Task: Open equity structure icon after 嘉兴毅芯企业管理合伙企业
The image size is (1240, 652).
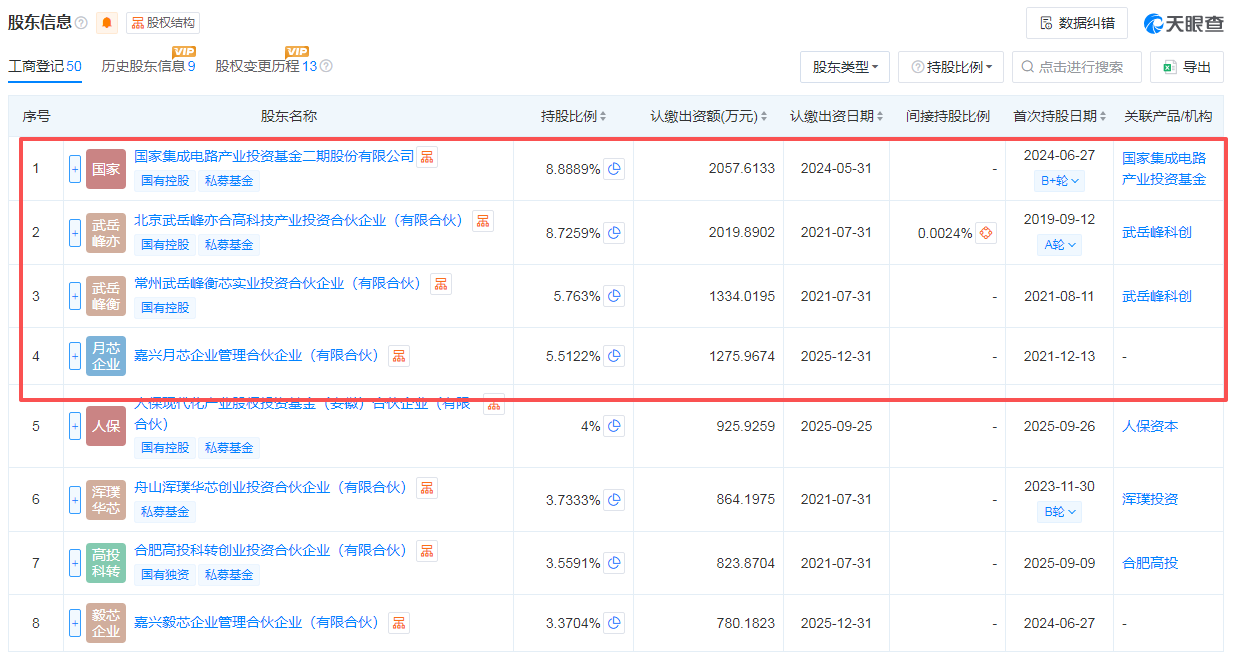Action: pos(399,623)
